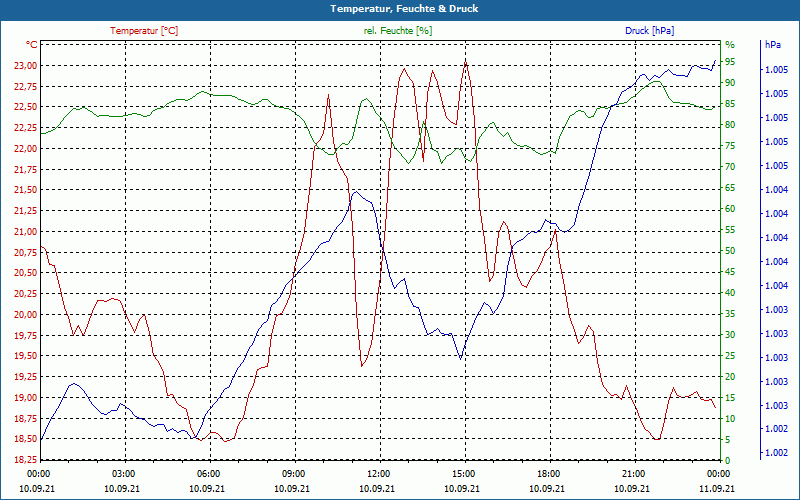The image size is (800, 500).
Task: Click the "°C" unit label on temperature axis
Action: point(31,45)
